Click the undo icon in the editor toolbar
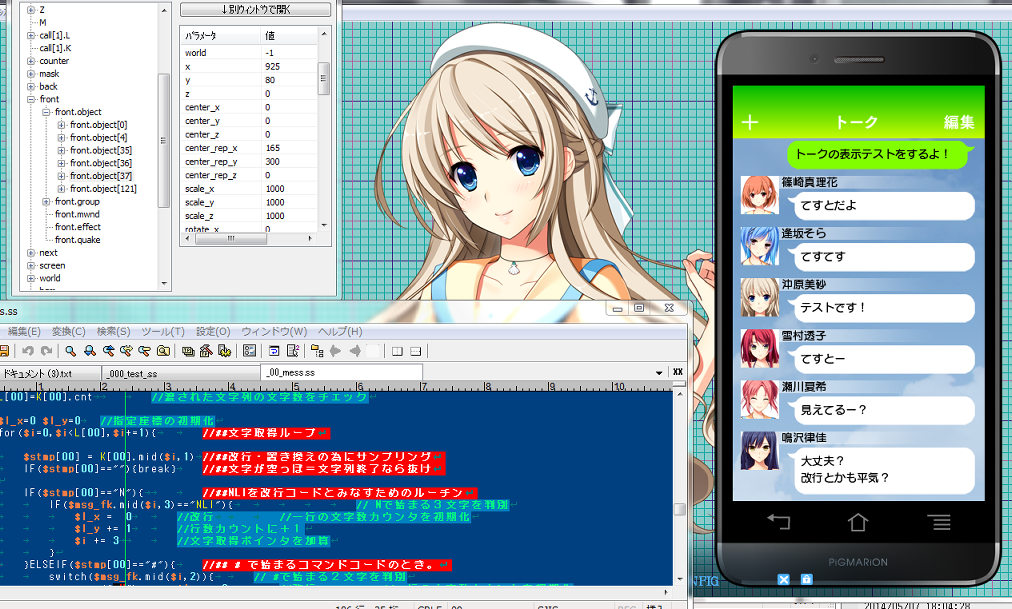The width and height of the screenshot is (1012, 609). [x=27, y=351]
